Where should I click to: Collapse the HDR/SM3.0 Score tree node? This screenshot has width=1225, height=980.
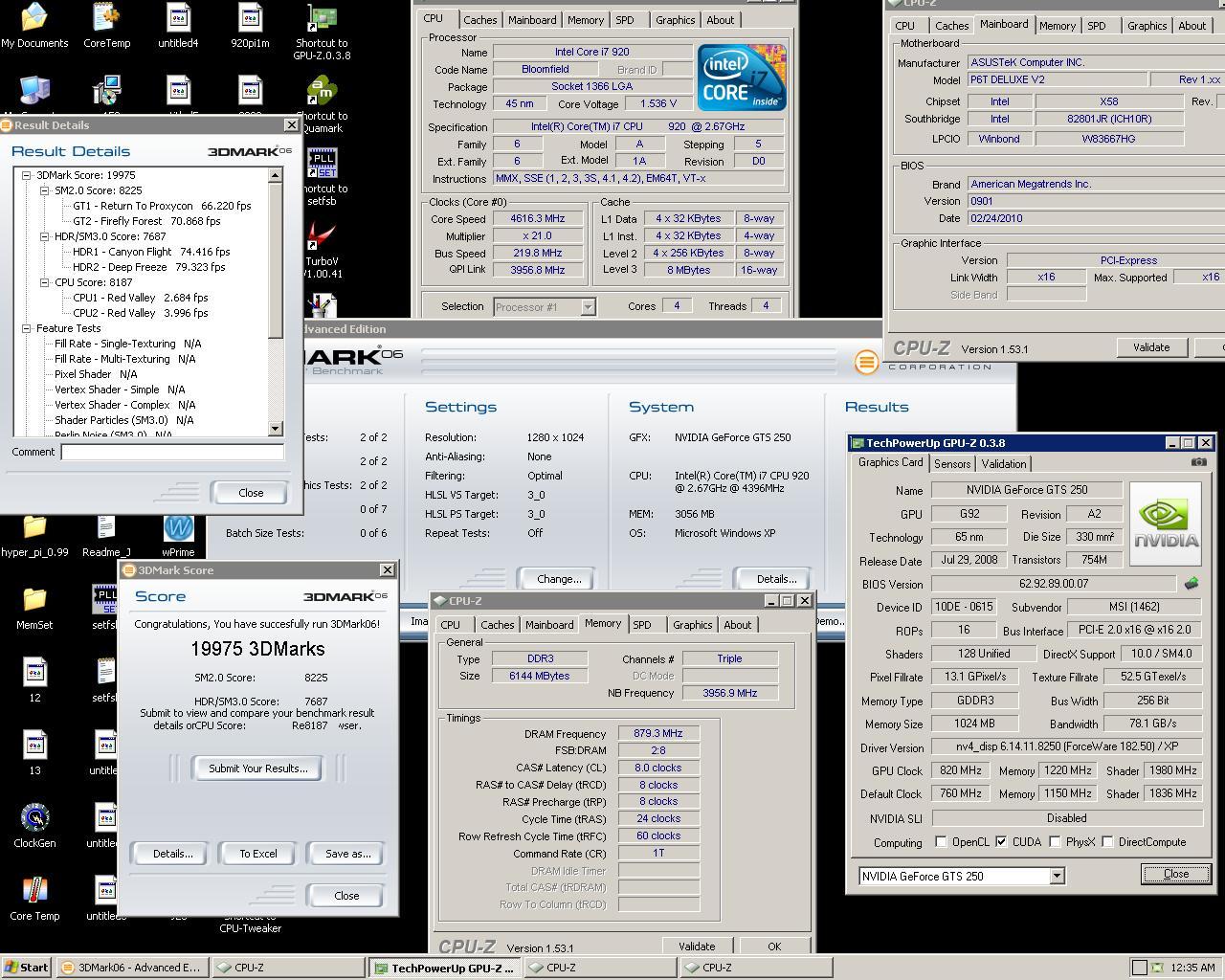[45, 236]
